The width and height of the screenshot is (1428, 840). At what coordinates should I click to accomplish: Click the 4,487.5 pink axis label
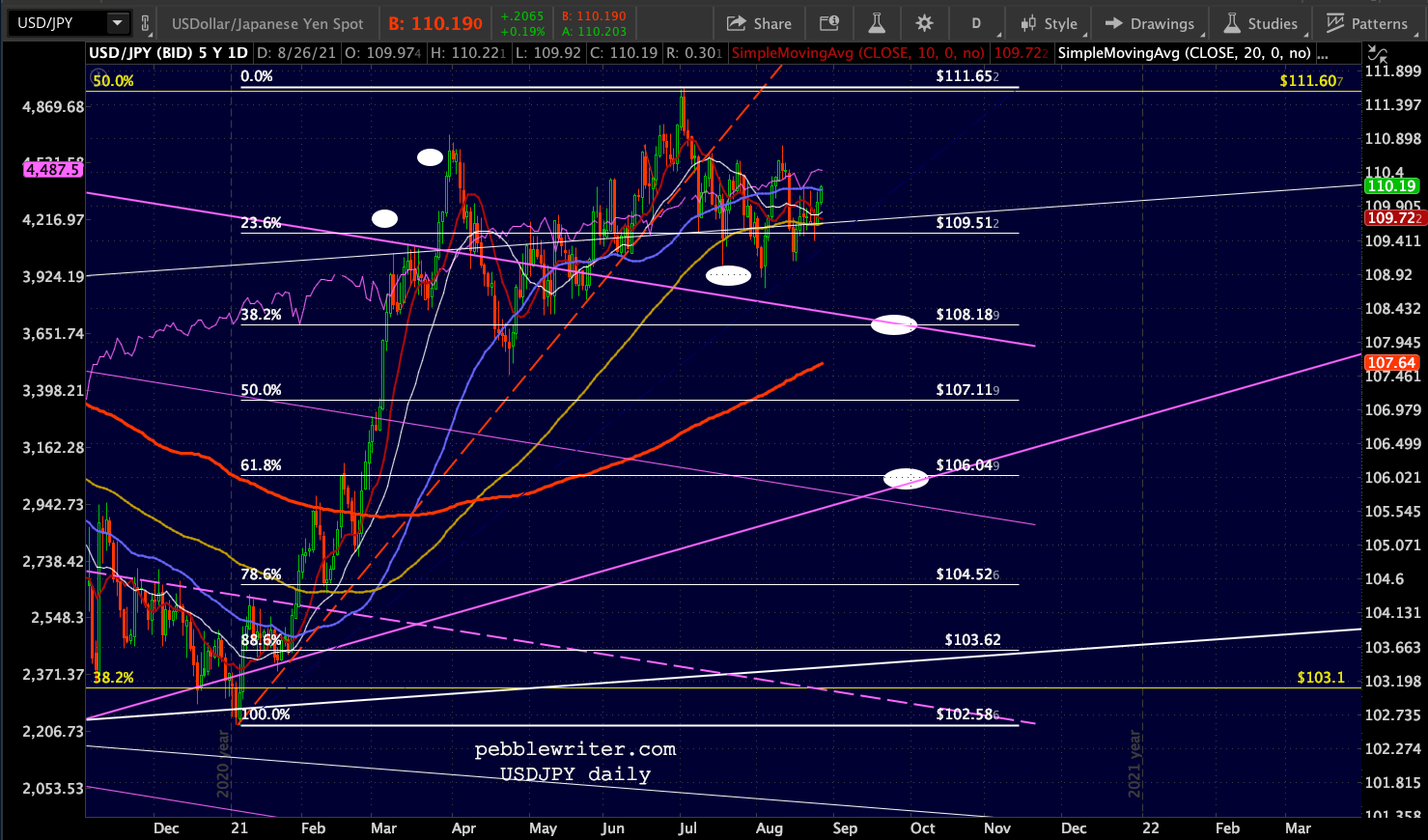tap(53, 169)
